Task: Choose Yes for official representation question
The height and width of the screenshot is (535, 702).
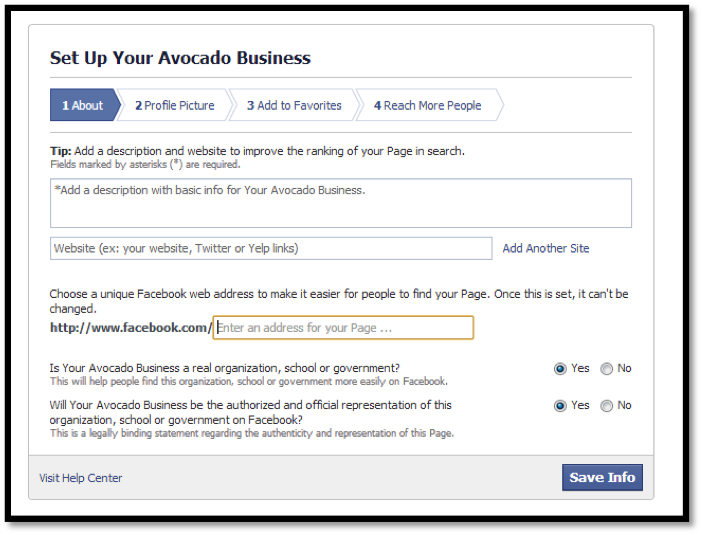Action: click(560, 406)
